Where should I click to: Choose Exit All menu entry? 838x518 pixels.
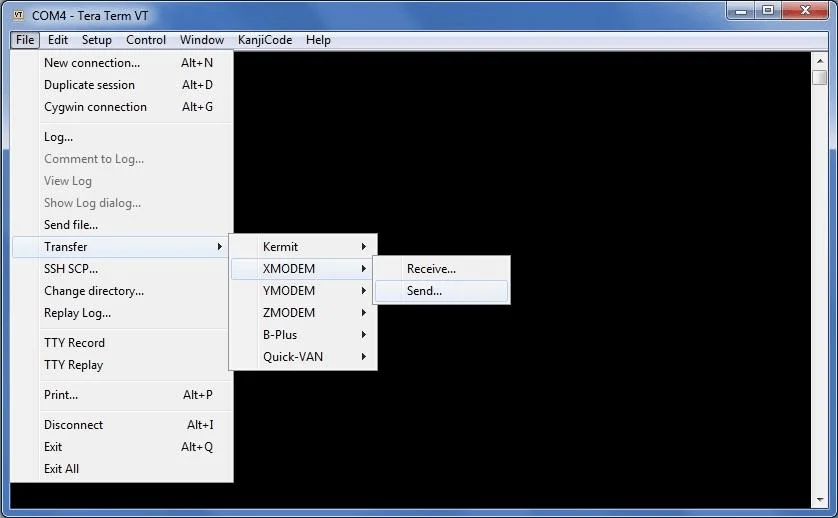[x=122, y=469]
